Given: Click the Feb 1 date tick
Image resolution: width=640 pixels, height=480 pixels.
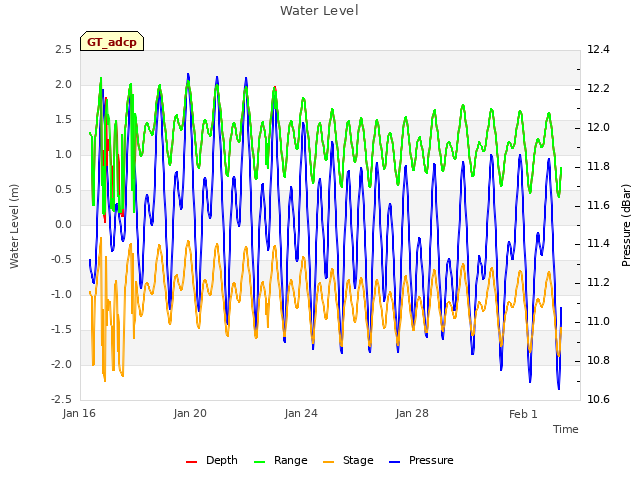Looking at the screenshot, I should click(x=523, y=414).
